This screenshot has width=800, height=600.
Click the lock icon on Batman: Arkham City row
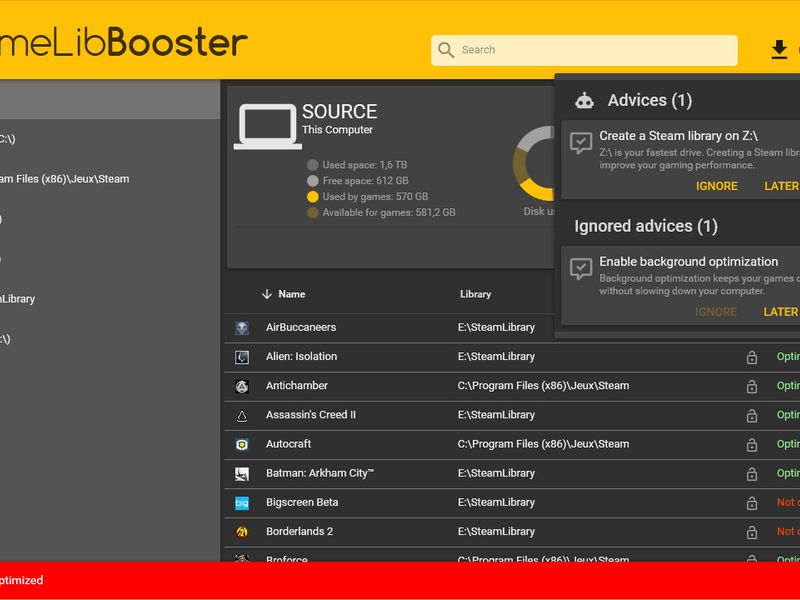(x=752, y=473)
